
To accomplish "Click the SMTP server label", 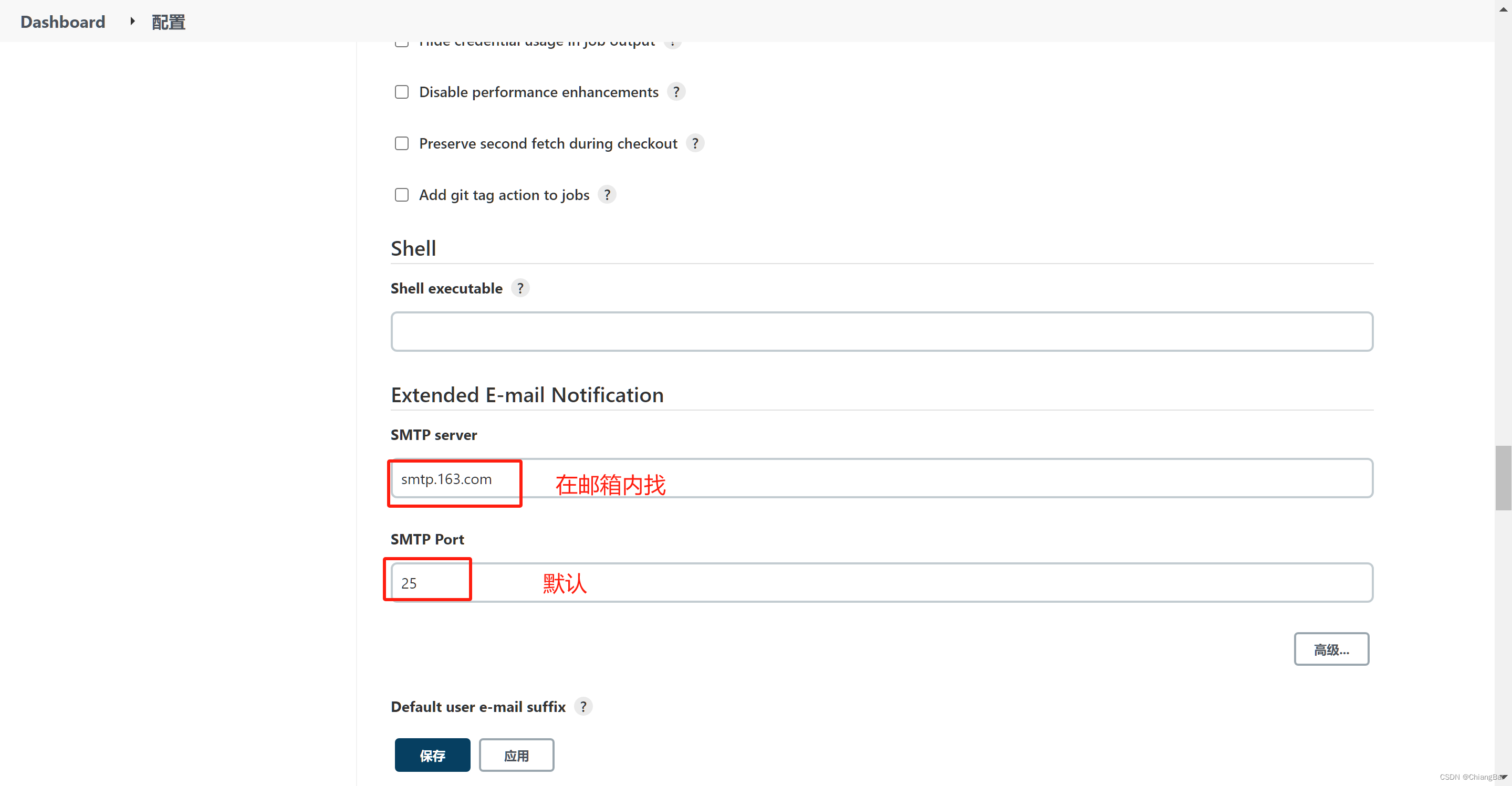I will [434, 435].
